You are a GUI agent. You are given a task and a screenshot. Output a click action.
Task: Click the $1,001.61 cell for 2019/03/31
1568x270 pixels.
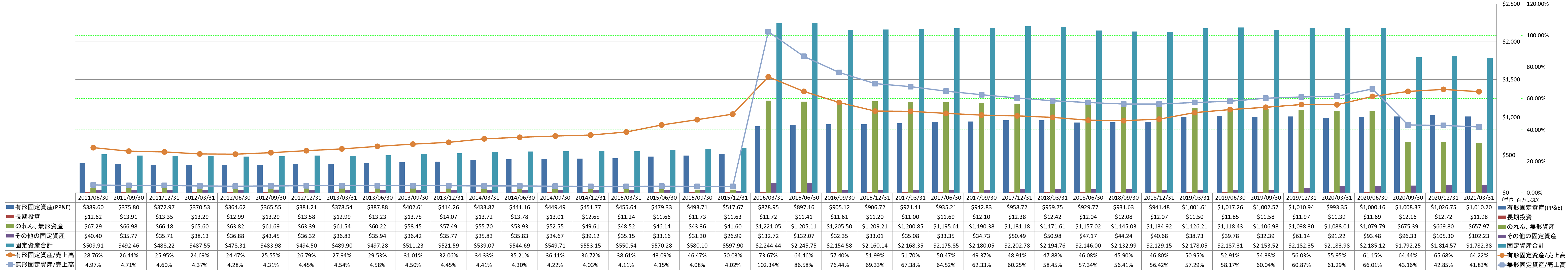pyautogui.click(x=1195, y=207)
